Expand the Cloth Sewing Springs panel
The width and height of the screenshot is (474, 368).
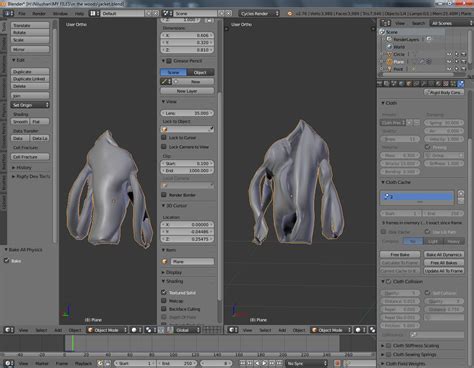pyautogui.click(x=383, y=354)
